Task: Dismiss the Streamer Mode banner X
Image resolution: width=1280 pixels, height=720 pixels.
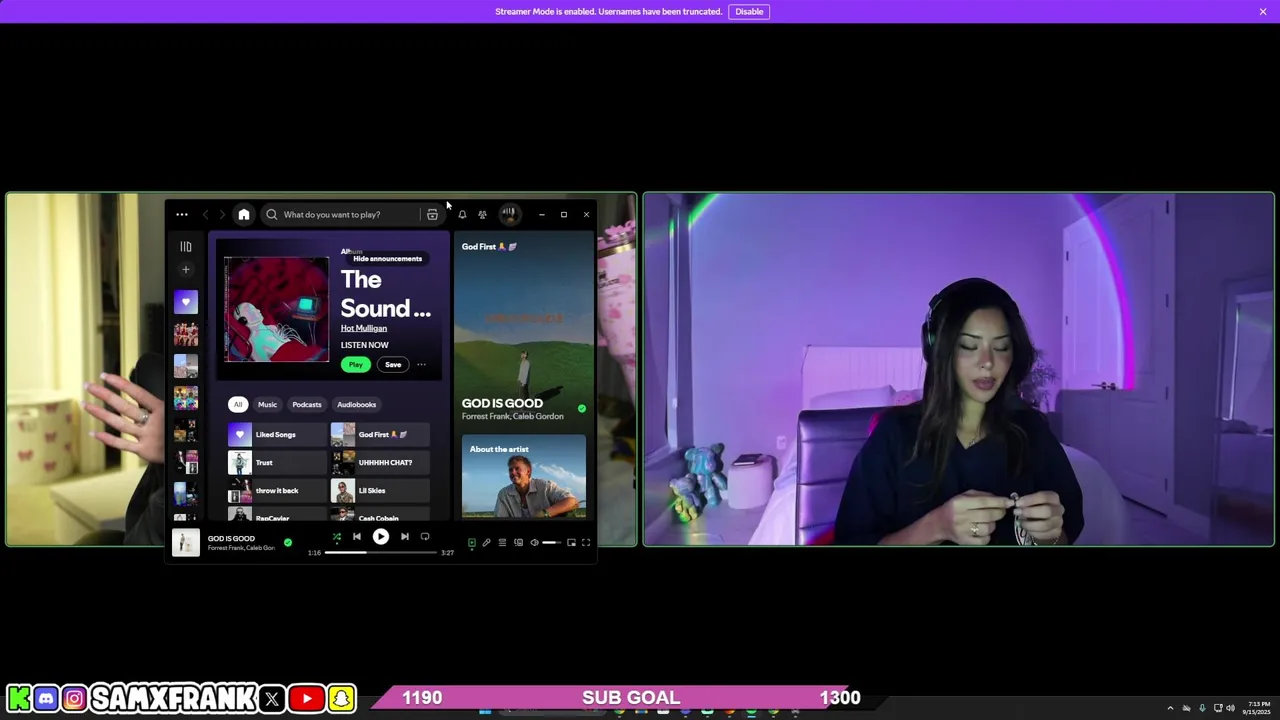Action: tap(1263, 11)
